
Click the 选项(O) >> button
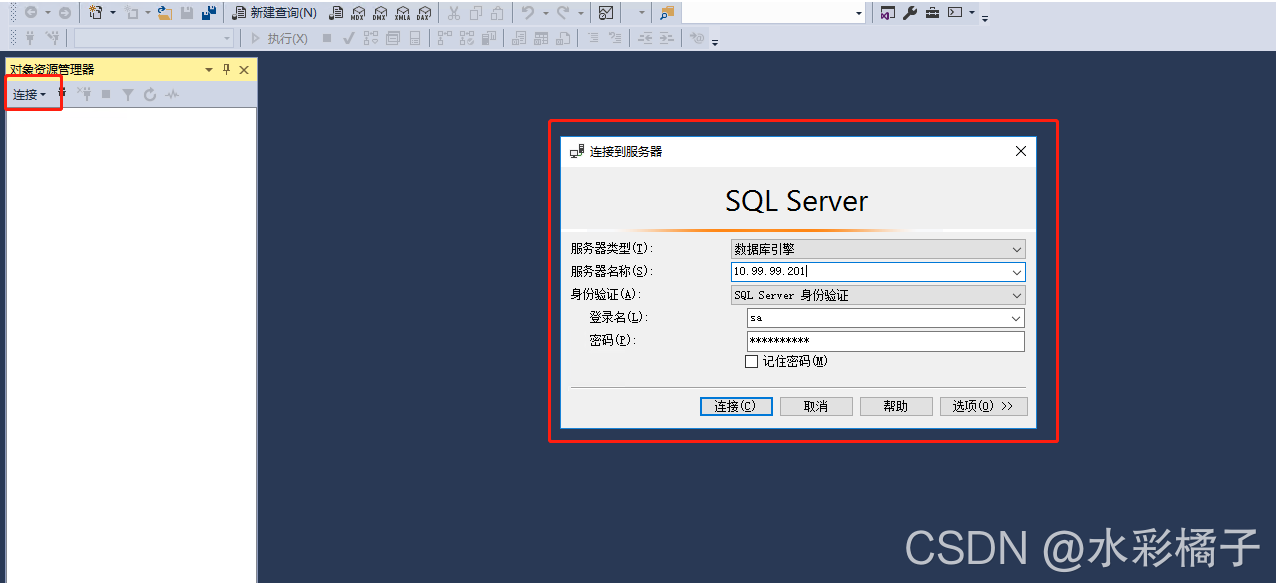click(983, 406)
